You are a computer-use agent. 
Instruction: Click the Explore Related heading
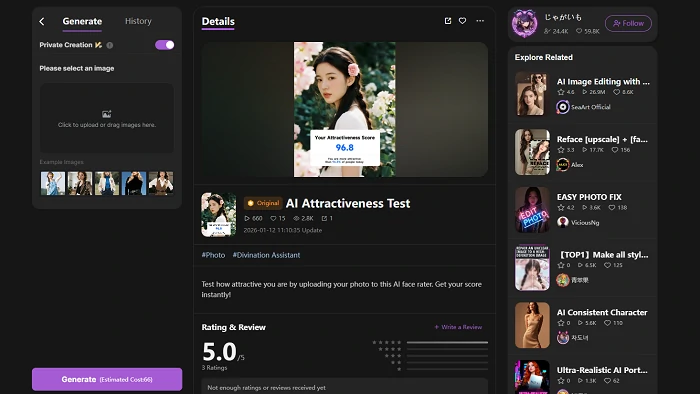click(544, 57)
